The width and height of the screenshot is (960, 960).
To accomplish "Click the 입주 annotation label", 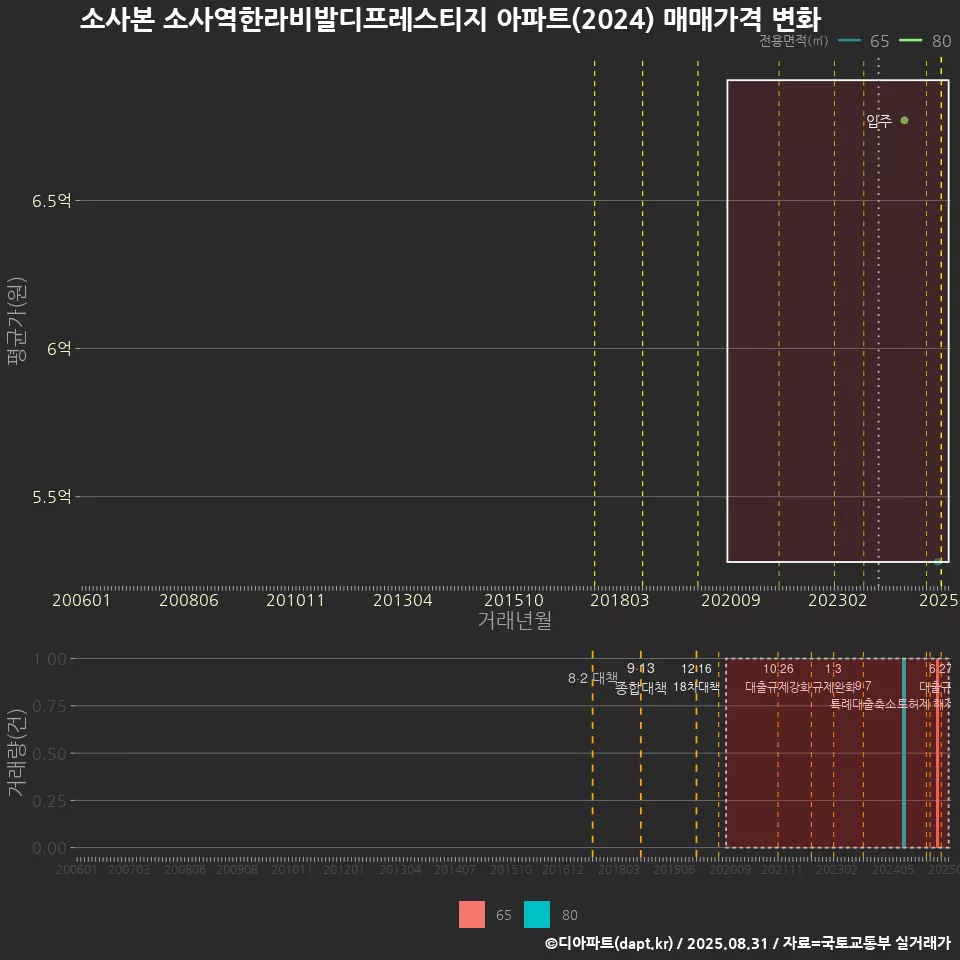I will (879, 121).
